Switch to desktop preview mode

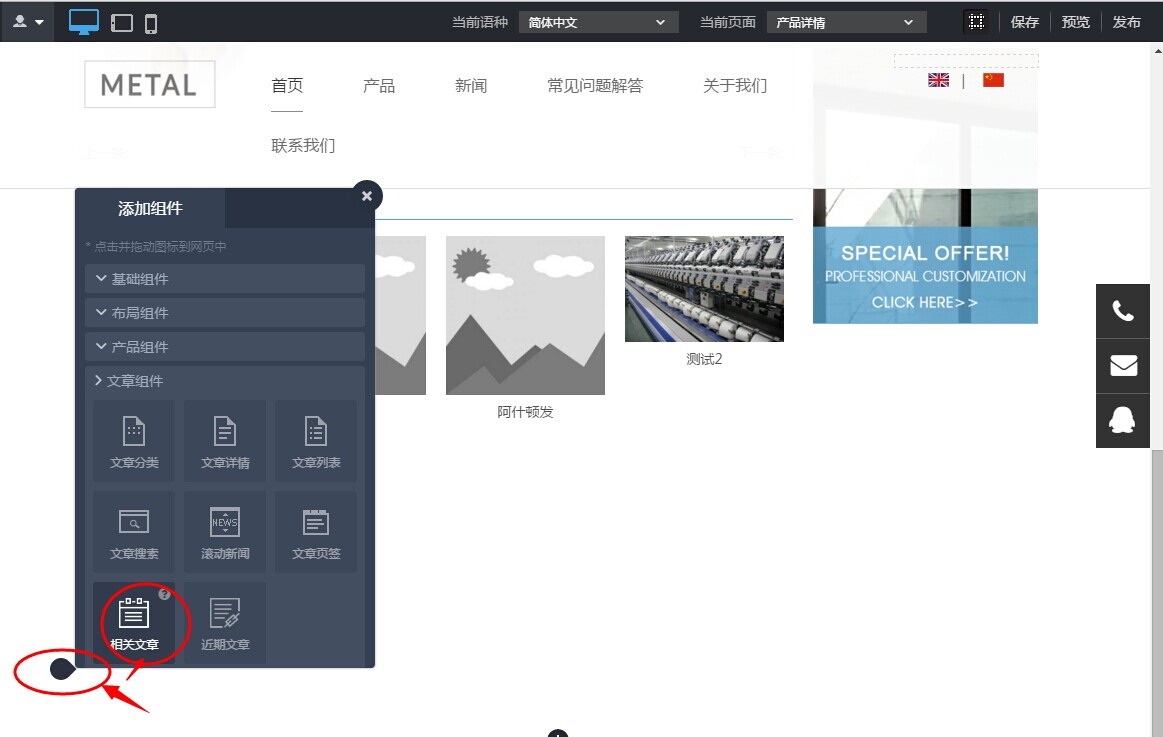(x=82, y=20)
